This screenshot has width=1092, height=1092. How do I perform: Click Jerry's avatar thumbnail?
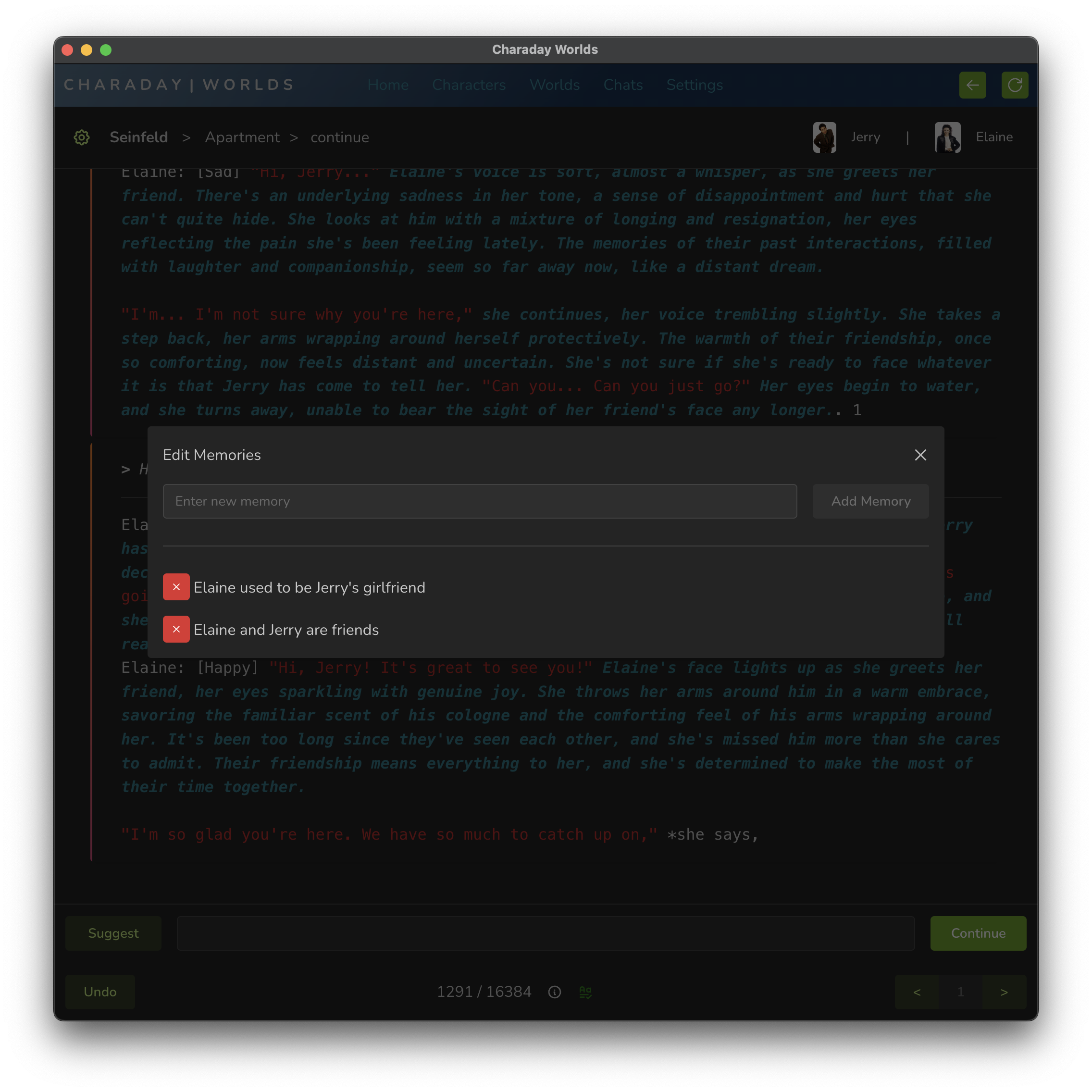(825, 137)
